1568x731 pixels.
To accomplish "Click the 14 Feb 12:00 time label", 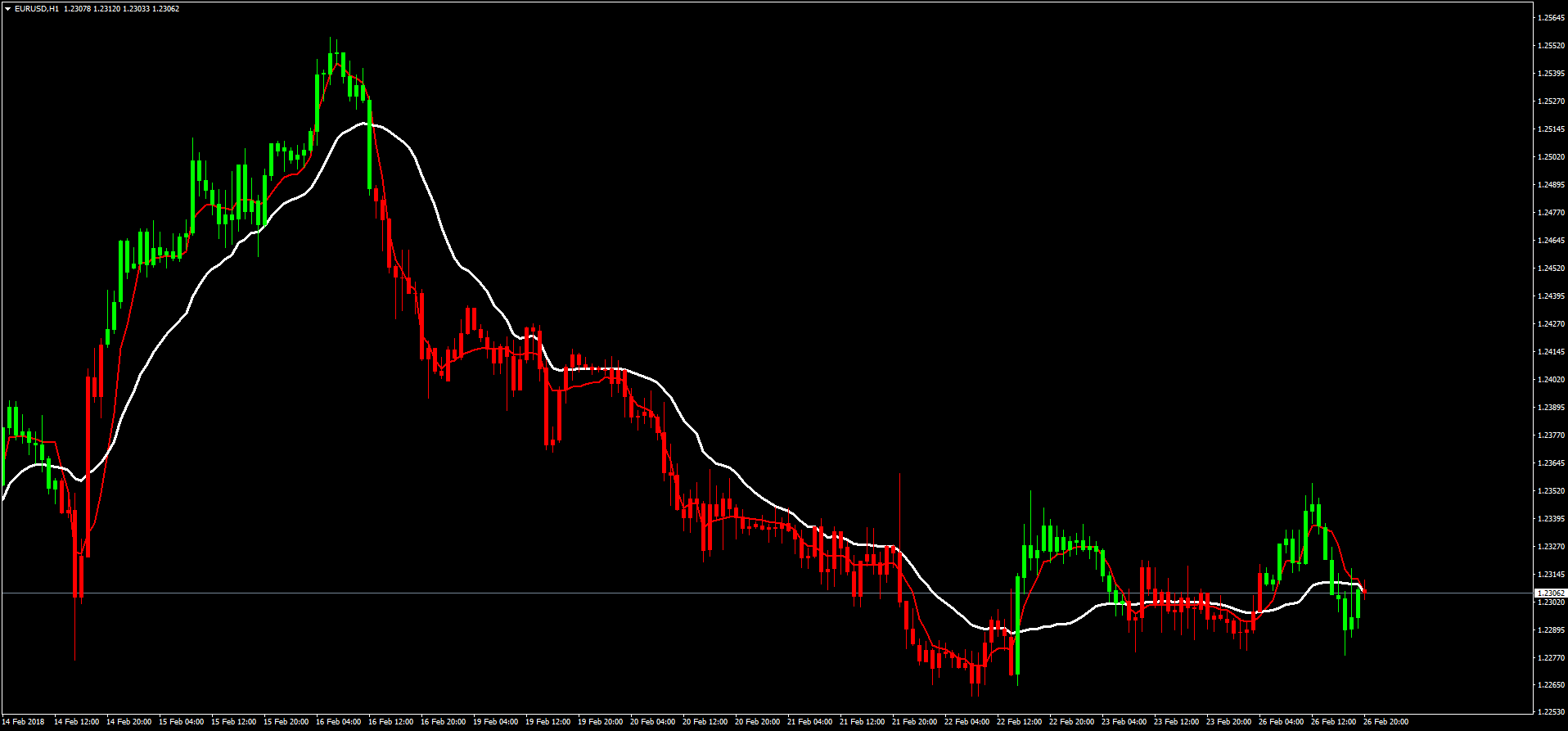I will (76, 722).
